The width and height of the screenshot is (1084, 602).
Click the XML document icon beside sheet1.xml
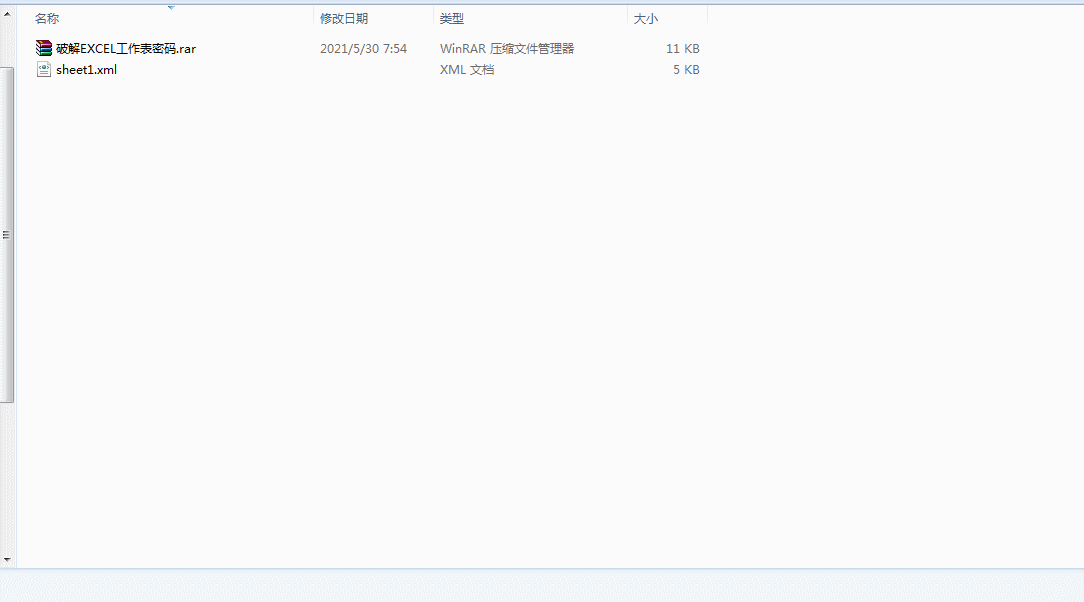click(x=43, y=69)
